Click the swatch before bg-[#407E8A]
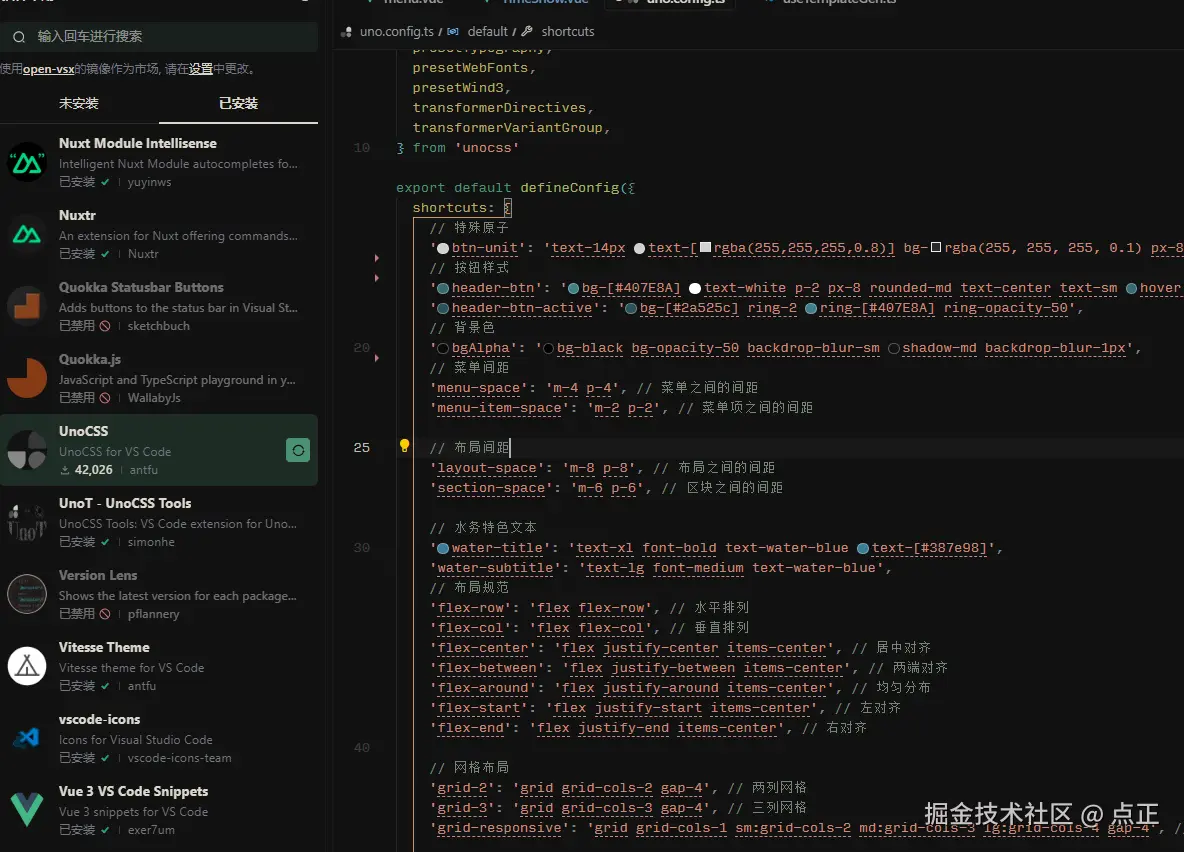The image size is (1184, 852). click(x=573, y=289)
